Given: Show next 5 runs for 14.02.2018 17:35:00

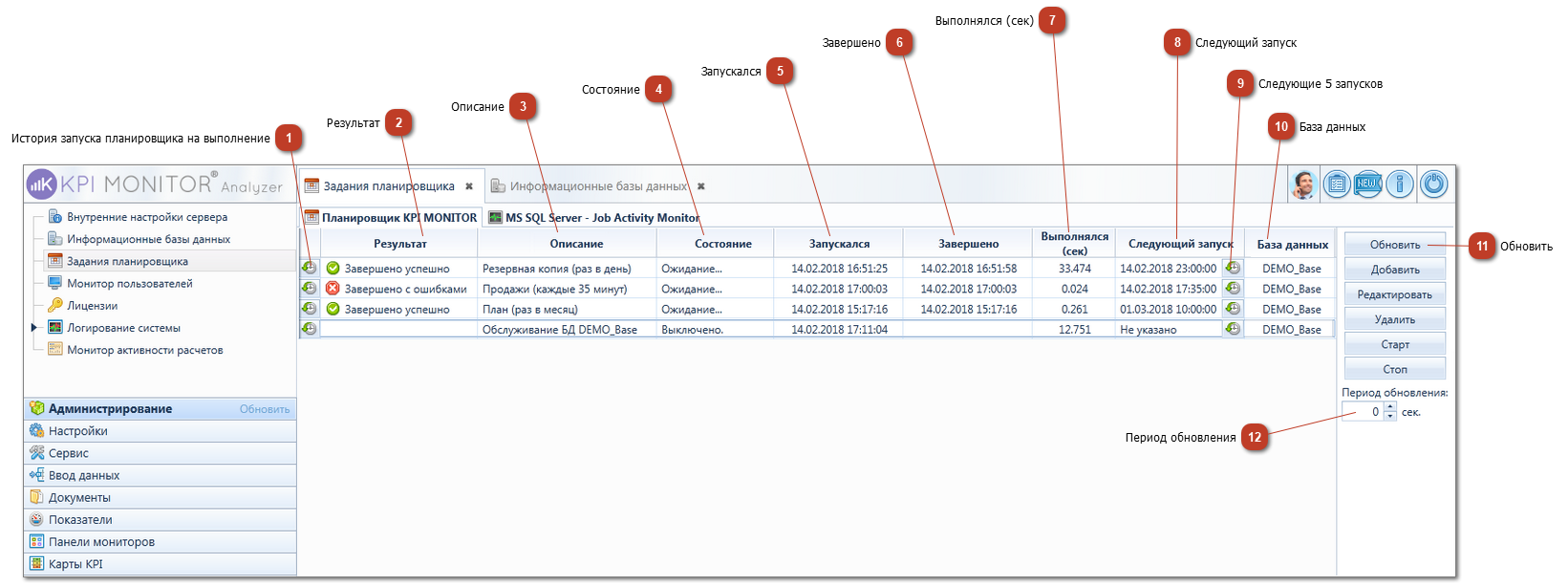Looking at the screenshot, I should tap(1233, 288).
